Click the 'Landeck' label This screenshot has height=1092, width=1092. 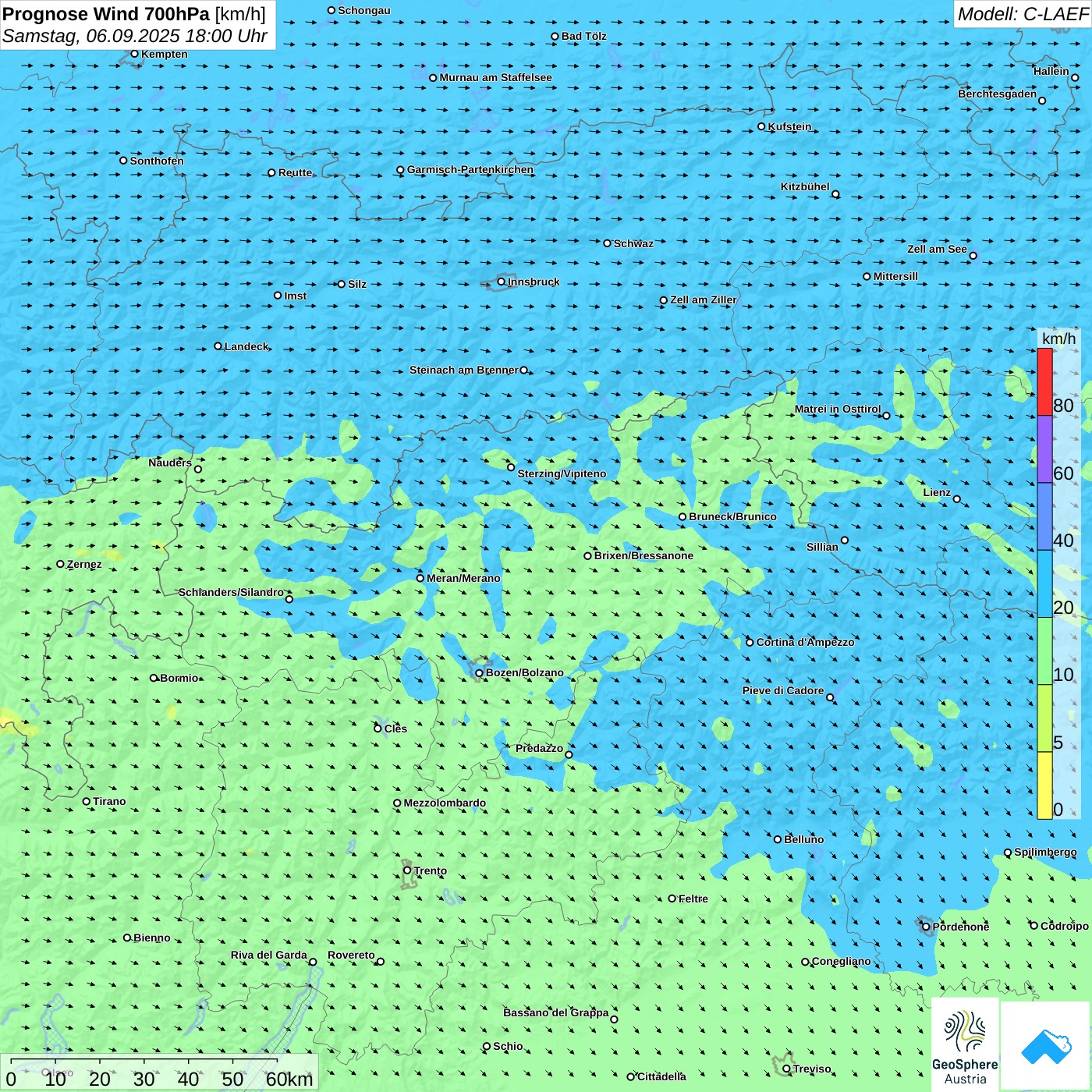[246, 346]
